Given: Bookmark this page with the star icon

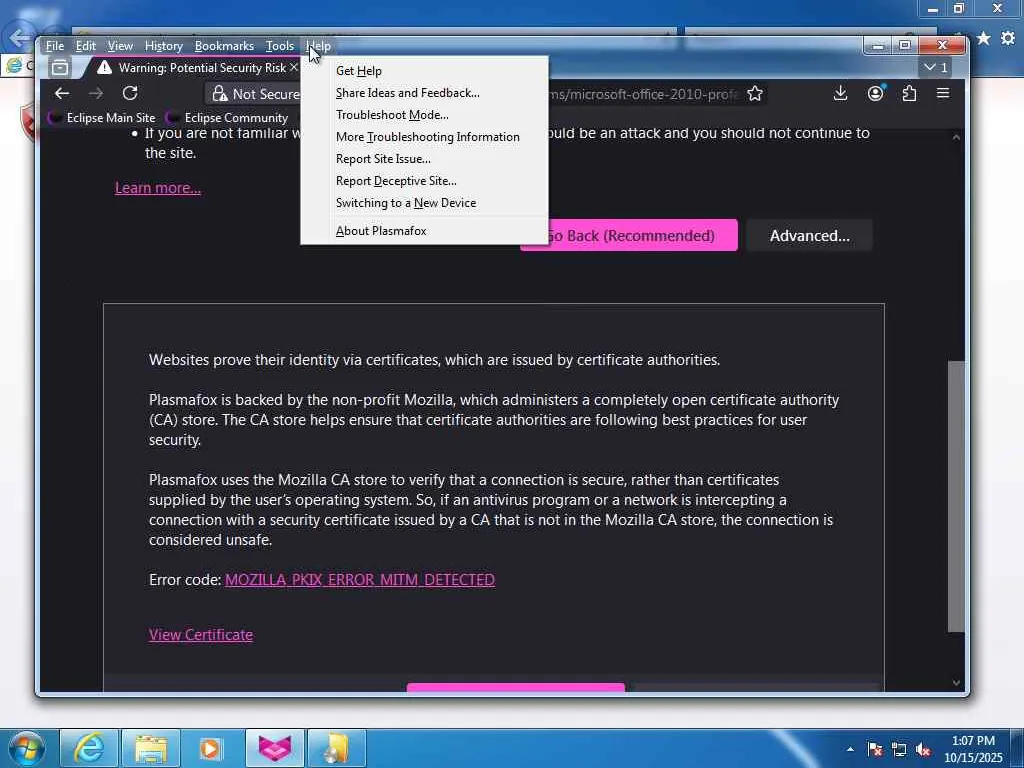Looking at the screenshot, I should 755,93.
